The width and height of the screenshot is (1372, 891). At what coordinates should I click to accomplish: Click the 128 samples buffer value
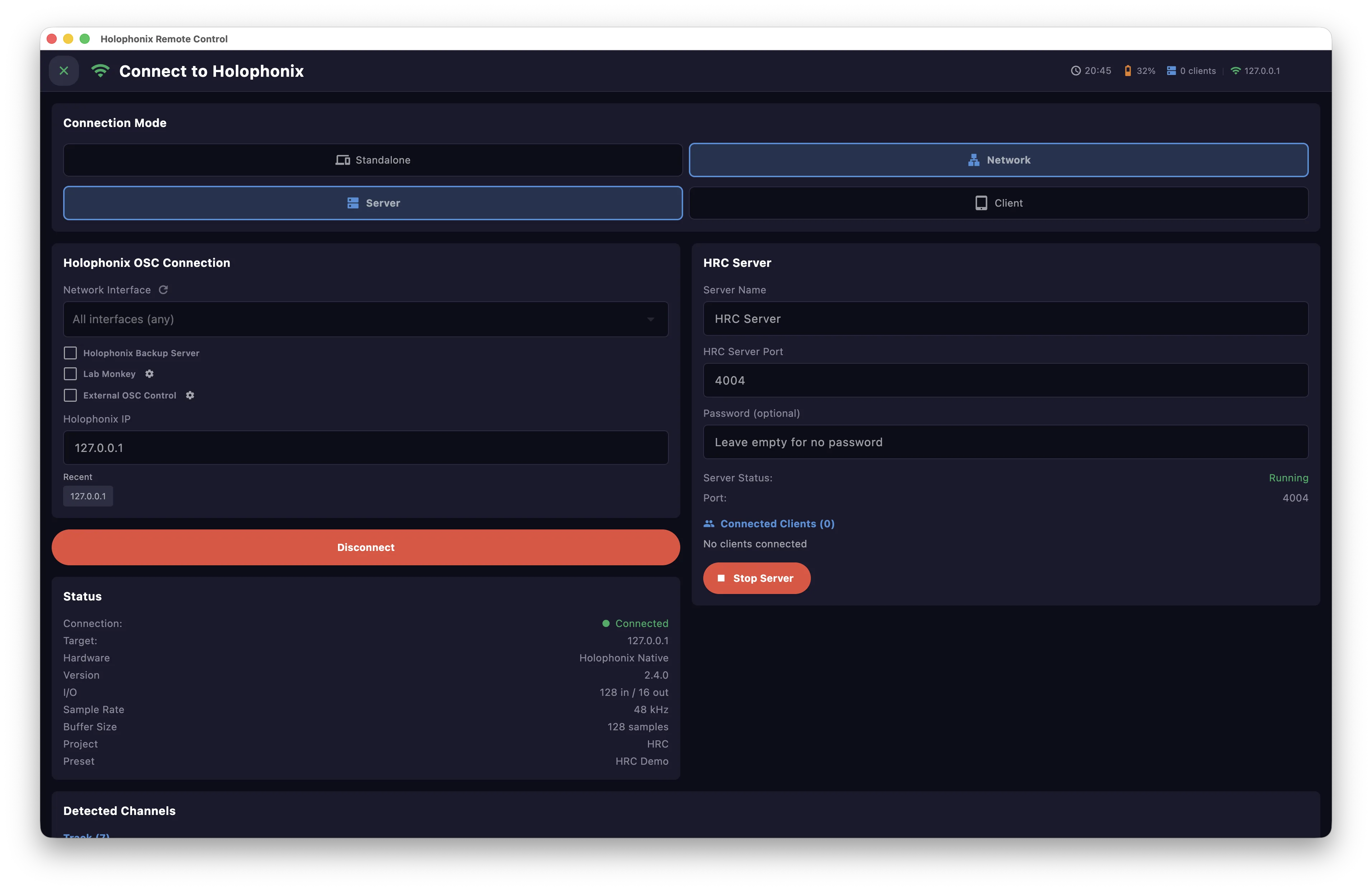click(x=638, y=727)
